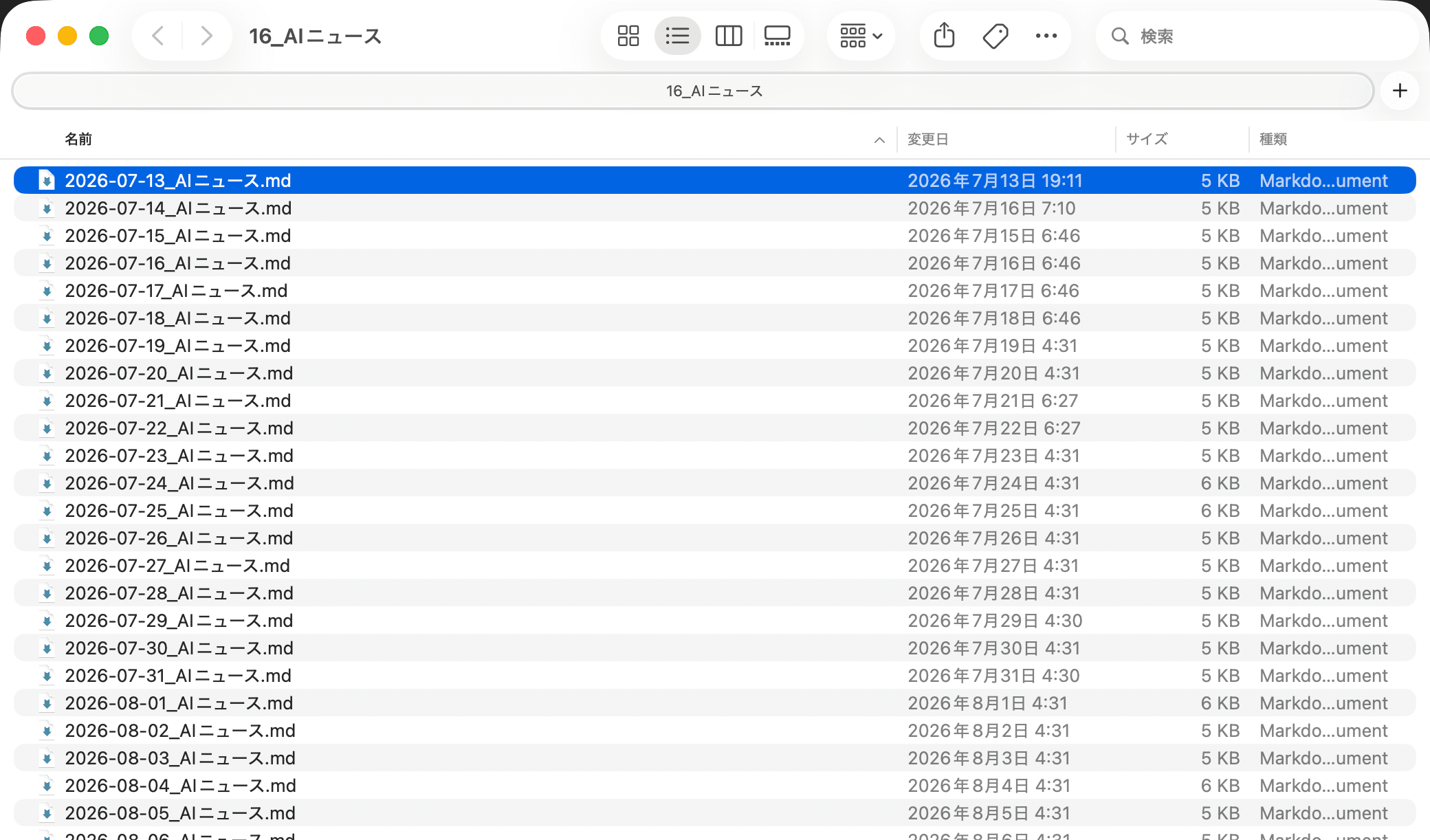This screenshot has width=1430, height=840.
Task: Select file 2026-07-28_AIニュース.md
Action: click(715, 593)
